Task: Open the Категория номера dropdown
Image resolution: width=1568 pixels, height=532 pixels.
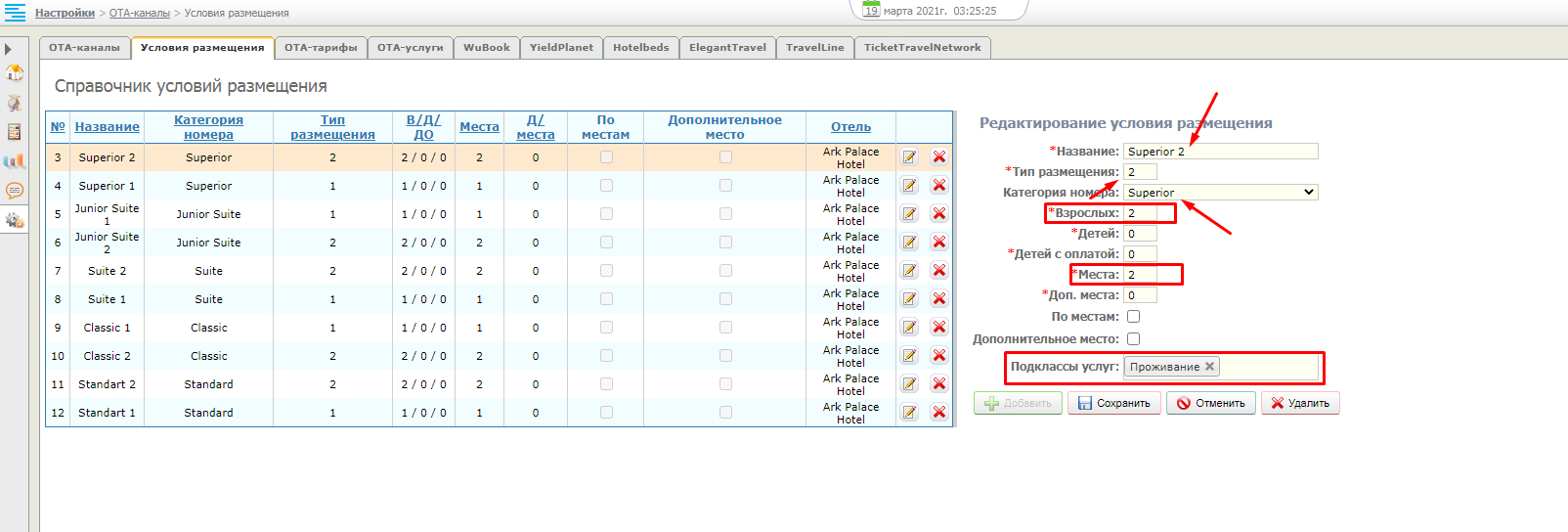Action: 1220,193
